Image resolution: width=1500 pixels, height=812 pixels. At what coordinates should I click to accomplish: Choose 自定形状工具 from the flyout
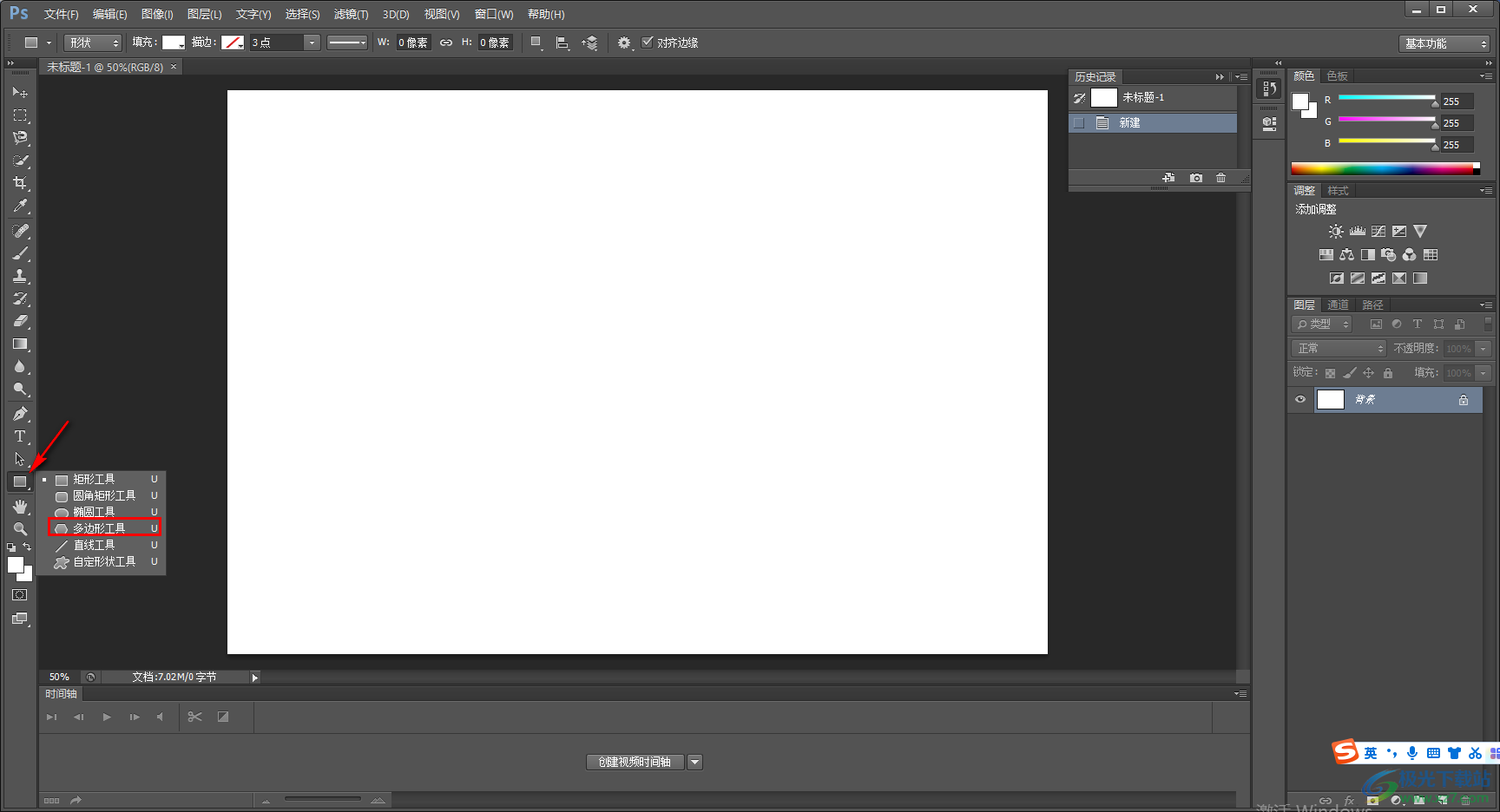(x=105, y=561)
